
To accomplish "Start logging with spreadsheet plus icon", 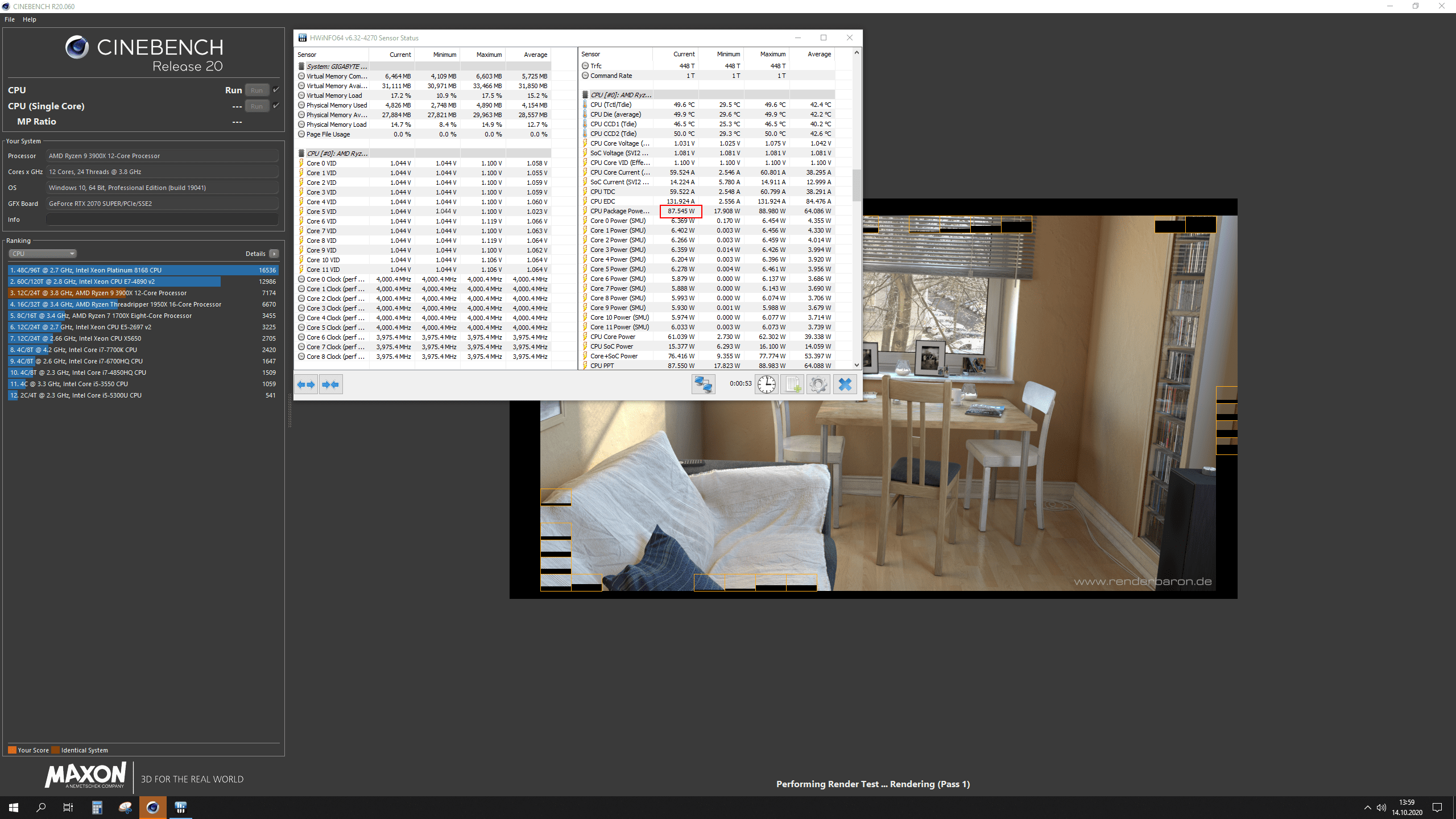I will pyautogui.click(x=792, y=384).
